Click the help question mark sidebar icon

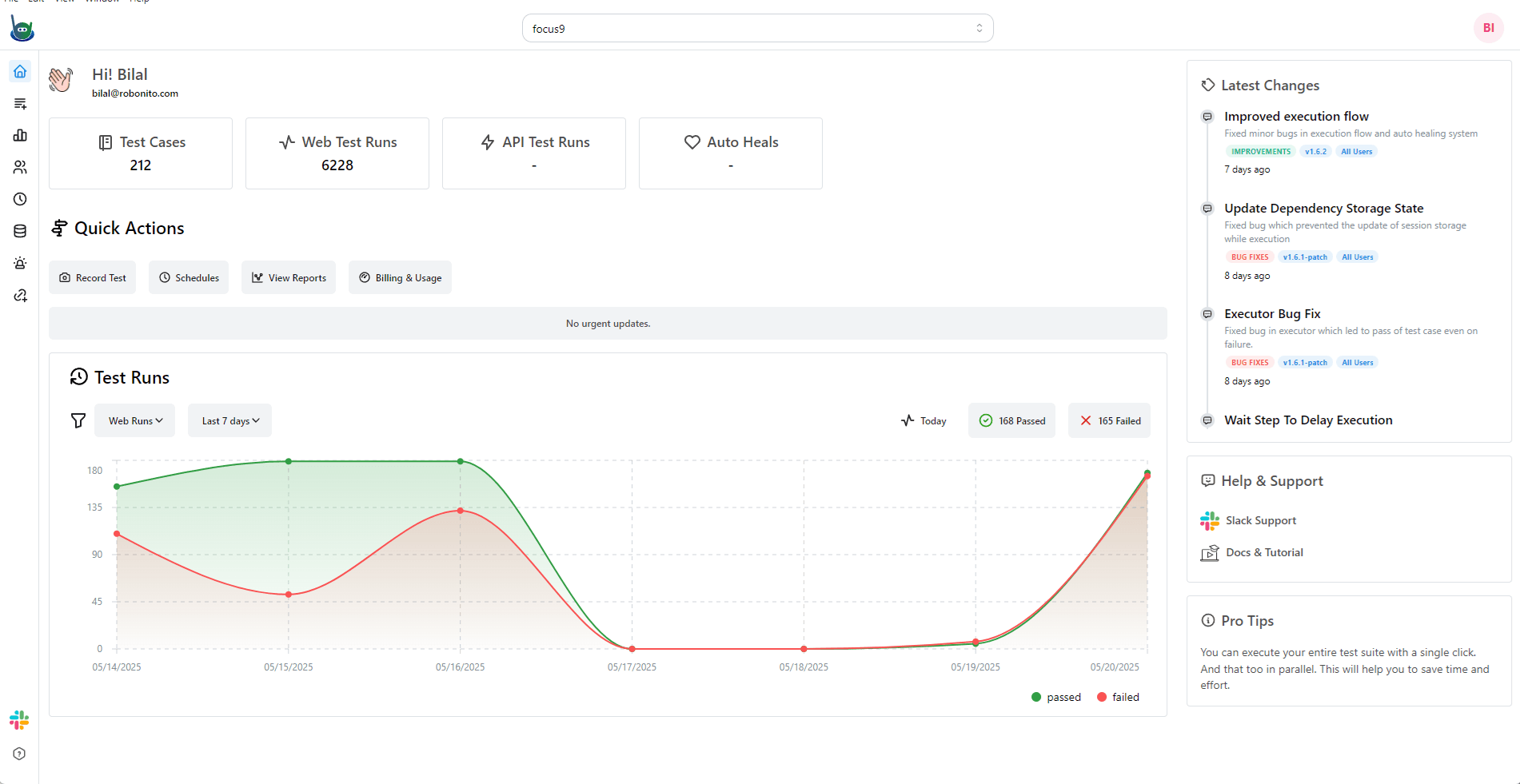click(19, 754)
